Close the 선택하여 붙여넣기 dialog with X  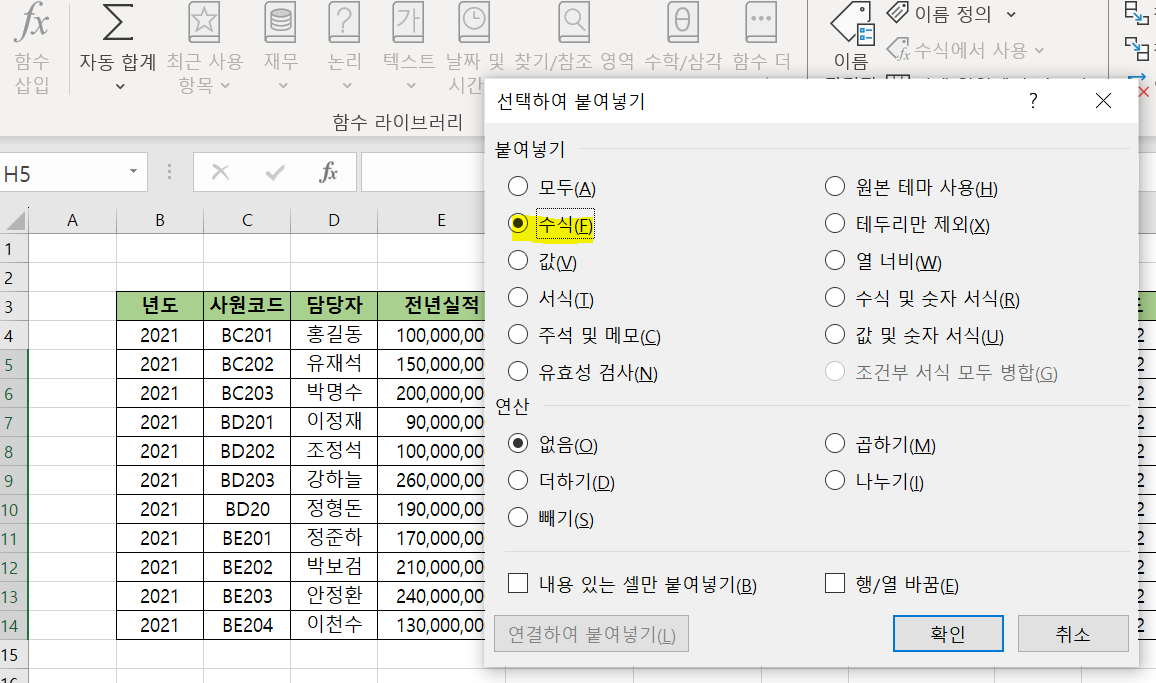pos(1103,100)
